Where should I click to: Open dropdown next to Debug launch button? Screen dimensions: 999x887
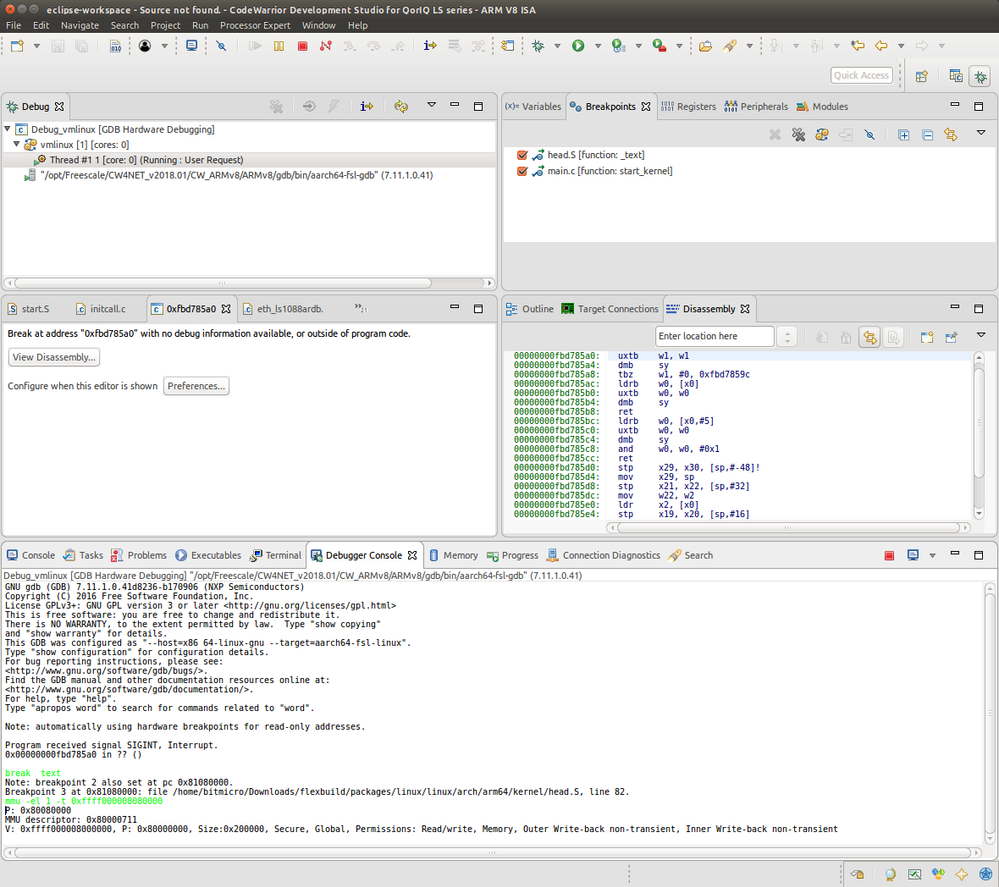click(x=557, y=46)
